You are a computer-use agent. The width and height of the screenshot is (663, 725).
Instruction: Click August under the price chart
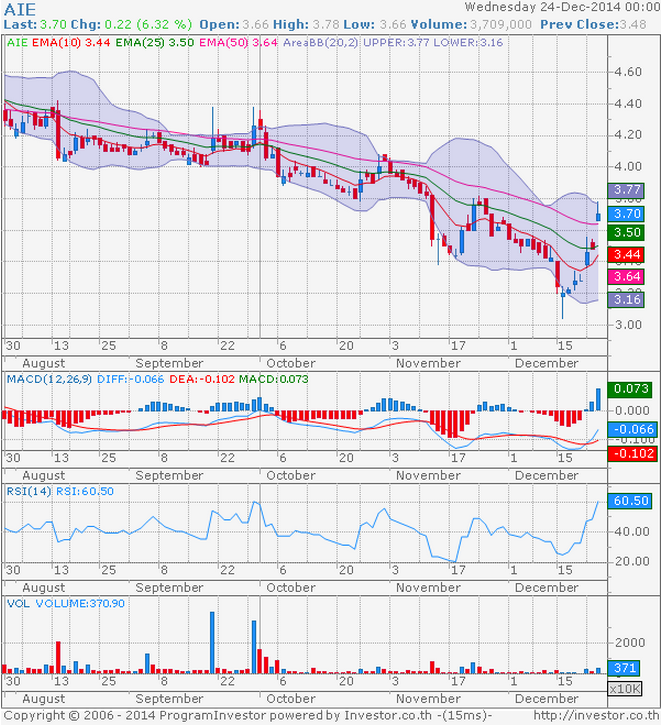tap(44, 363)
